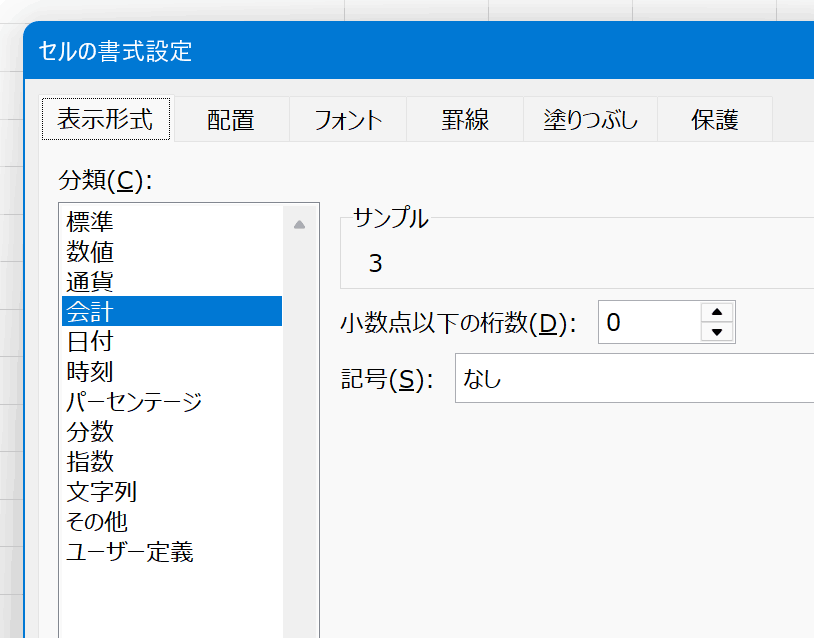Select the 罫線 tab
This screenshot has height=638, width=814.
click(465, 120)
